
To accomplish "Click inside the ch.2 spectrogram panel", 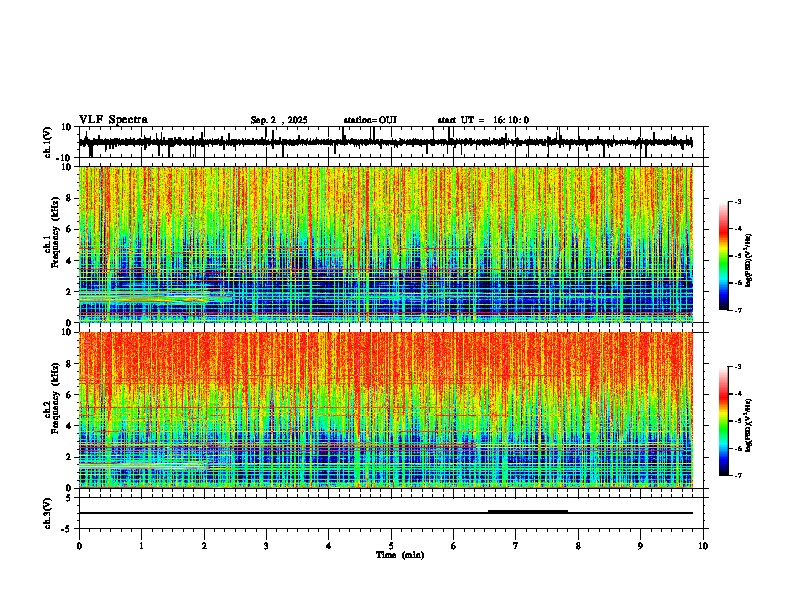I will point(386,410).
